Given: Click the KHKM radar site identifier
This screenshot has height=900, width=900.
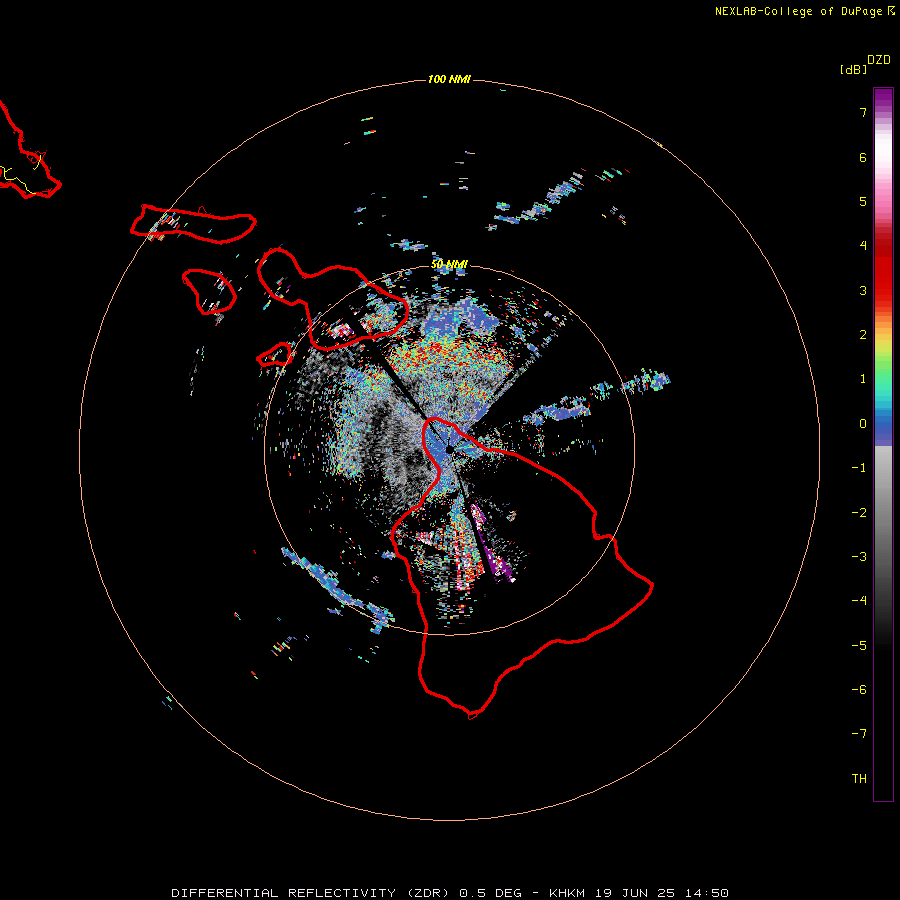Looking at the screenshot, I should 567,893.
